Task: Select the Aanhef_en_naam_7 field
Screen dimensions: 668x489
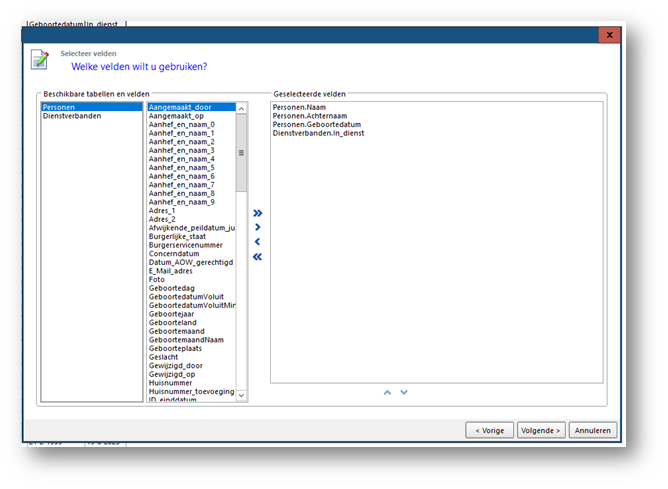Action: coord(191,185)
